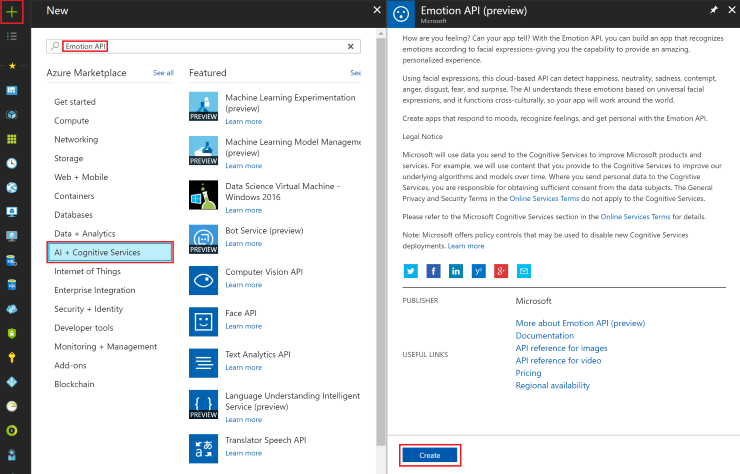Select the Containers category

click(74, 196)
